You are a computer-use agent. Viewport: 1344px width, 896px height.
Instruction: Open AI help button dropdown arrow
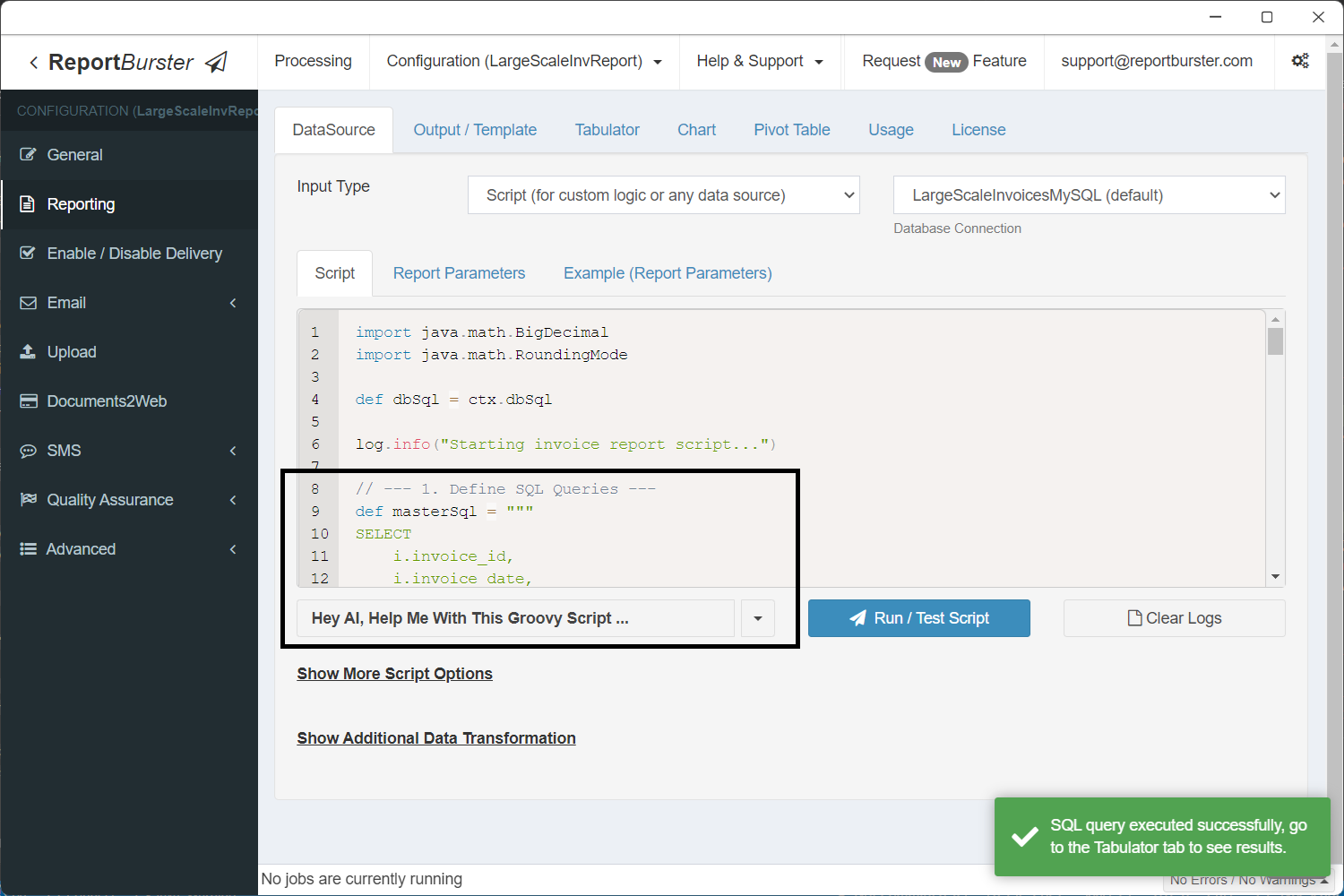click(758, 618)
